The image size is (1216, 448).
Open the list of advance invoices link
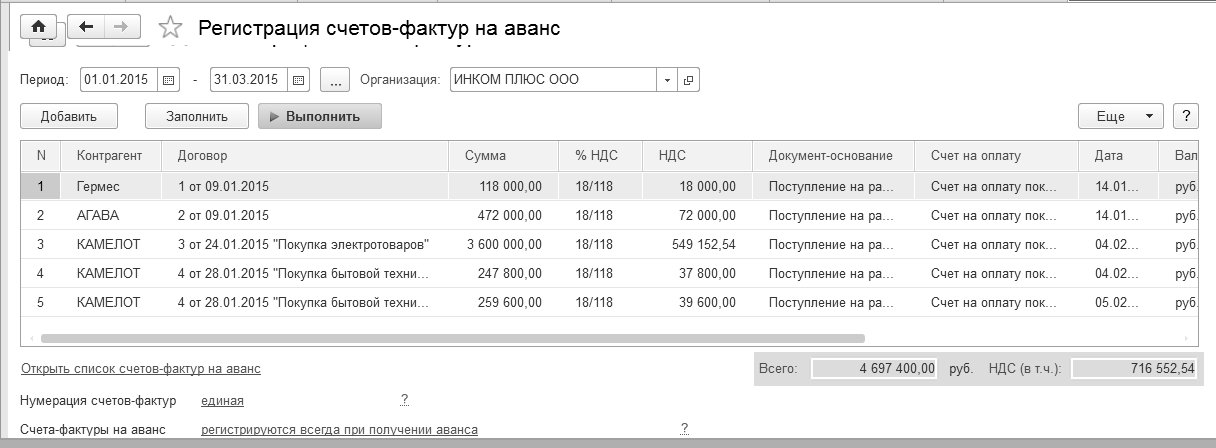141,369
